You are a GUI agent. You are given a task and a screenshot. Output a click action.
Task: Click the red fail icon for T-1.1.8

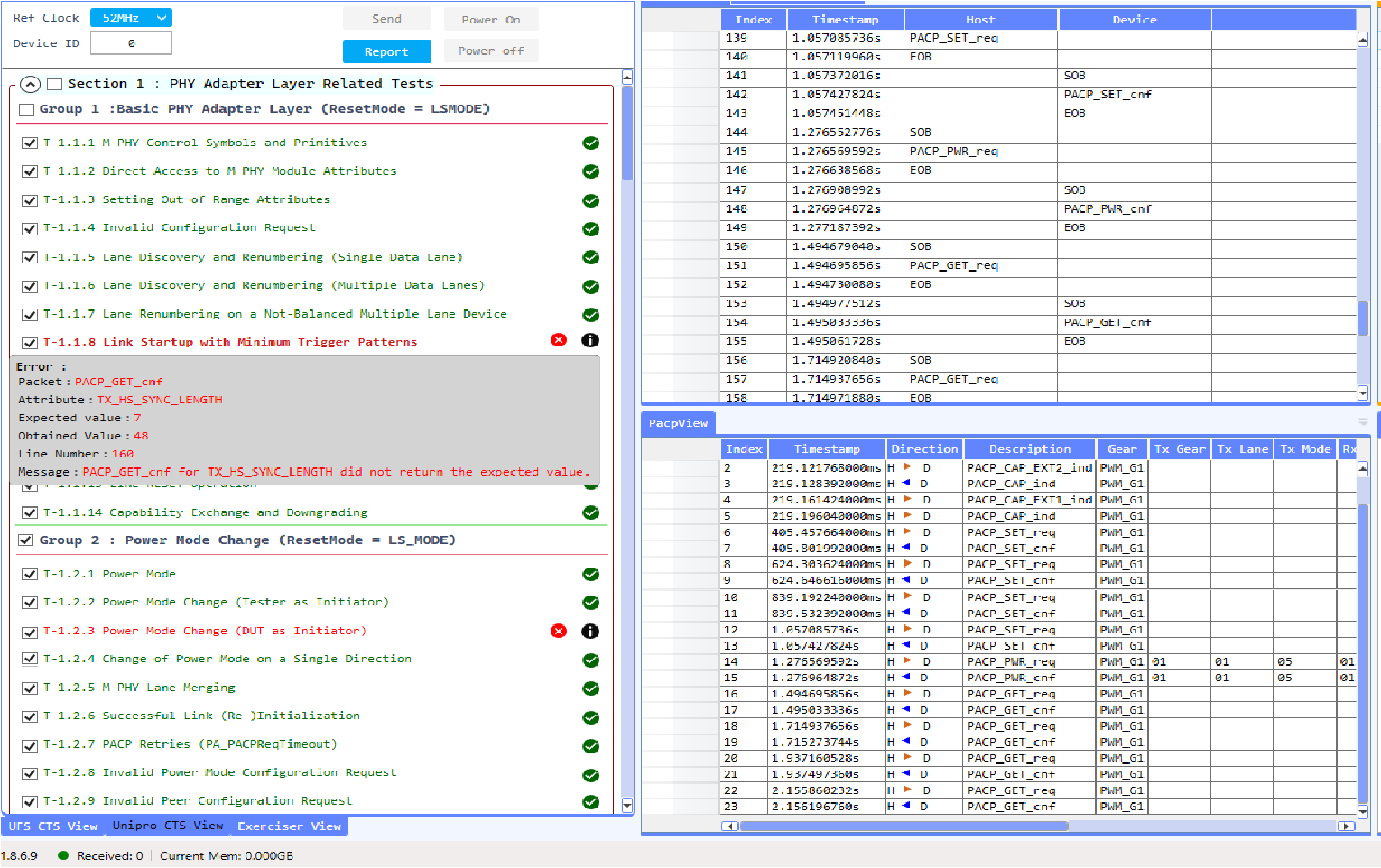[559, 340]
